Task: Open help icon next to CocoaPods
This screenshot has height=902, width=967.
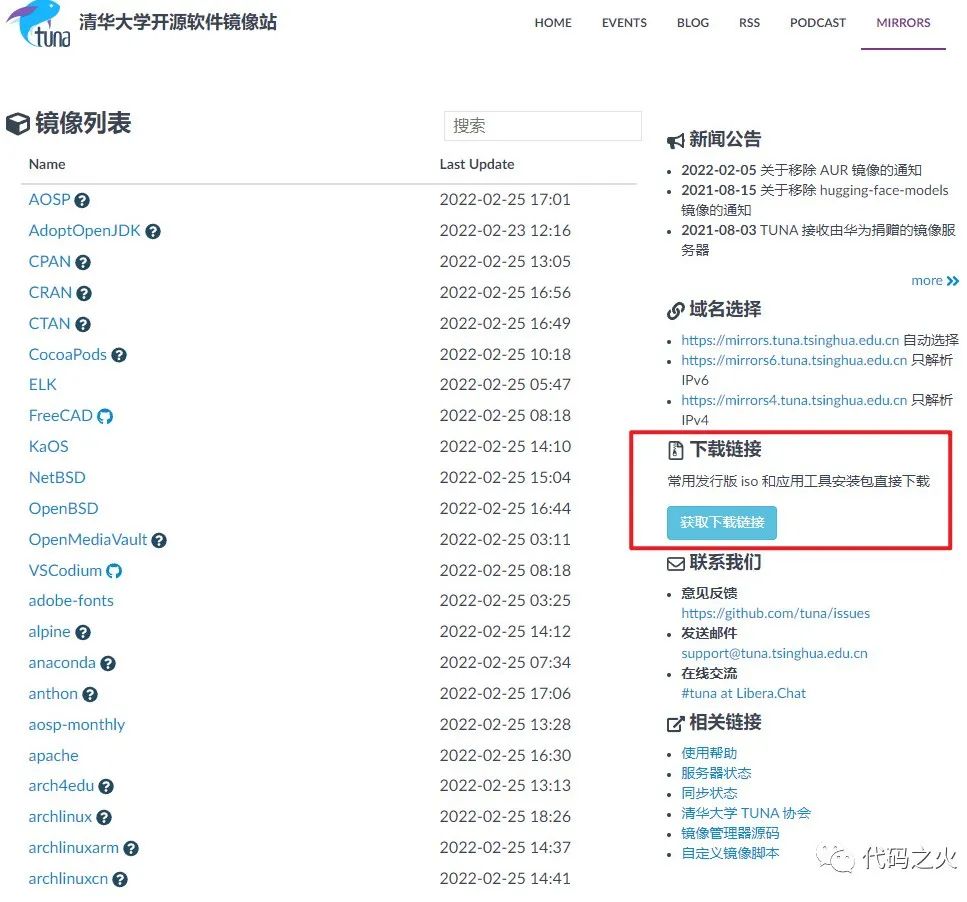Action: click(119, 355)
